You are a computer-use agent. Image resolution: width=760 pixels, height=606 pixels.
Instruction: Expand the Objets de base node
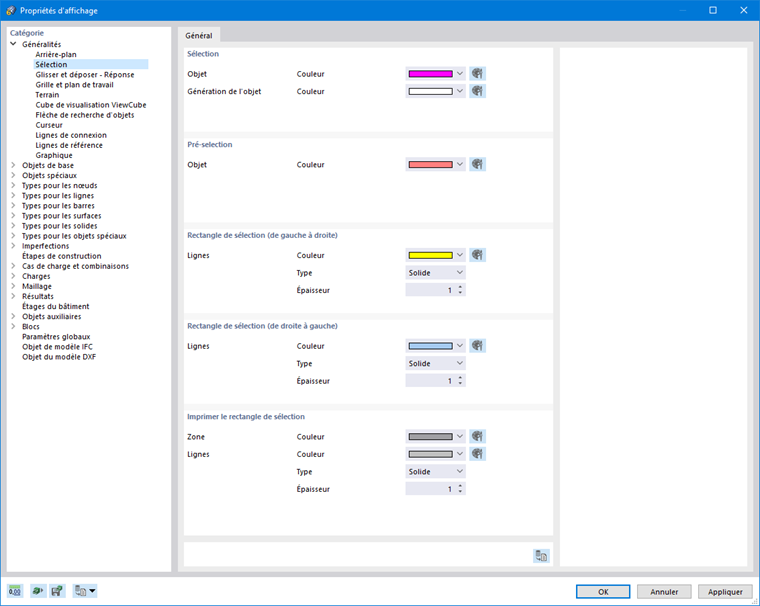[x=13, y=165]
